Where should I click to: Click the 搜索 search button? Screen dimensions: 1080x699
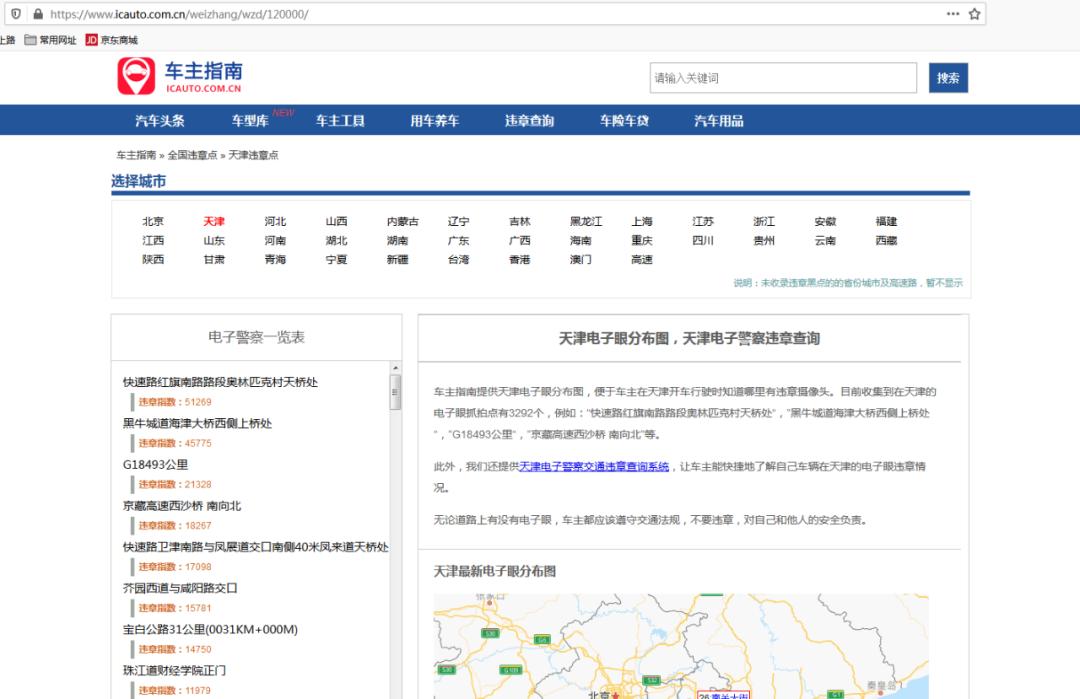pyautogui.click(x=948, y=76)
